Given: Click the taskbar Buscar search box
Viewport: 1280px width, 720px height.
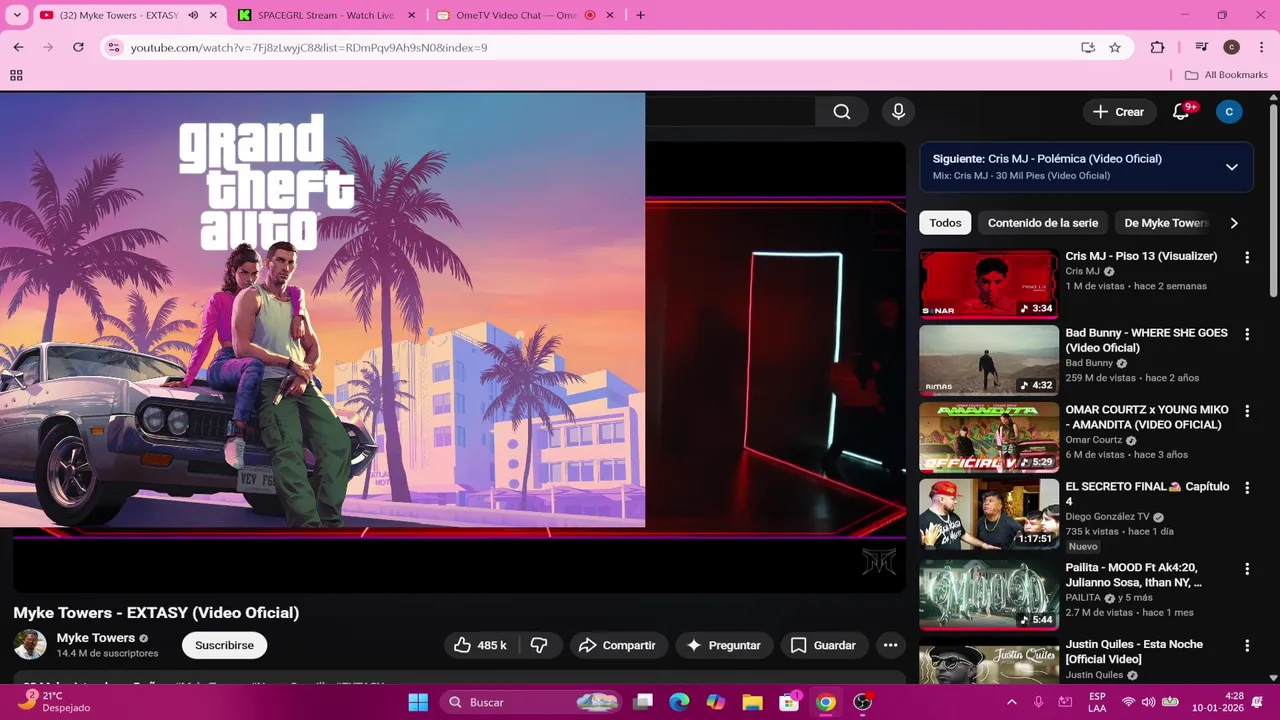Looking at the screenshot, I should click(x=532, y=702).
